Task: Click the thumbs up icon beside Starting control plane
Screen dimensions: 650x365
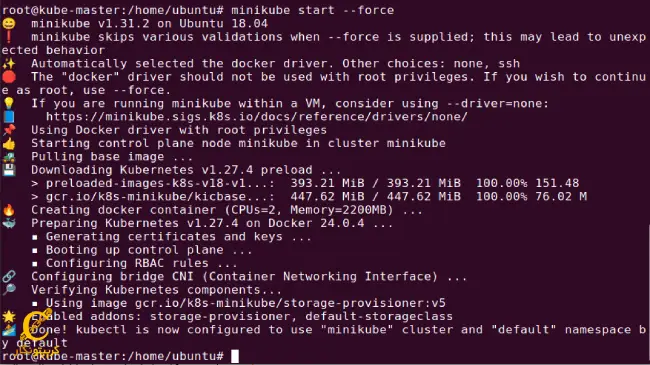Action: [9, 143]
